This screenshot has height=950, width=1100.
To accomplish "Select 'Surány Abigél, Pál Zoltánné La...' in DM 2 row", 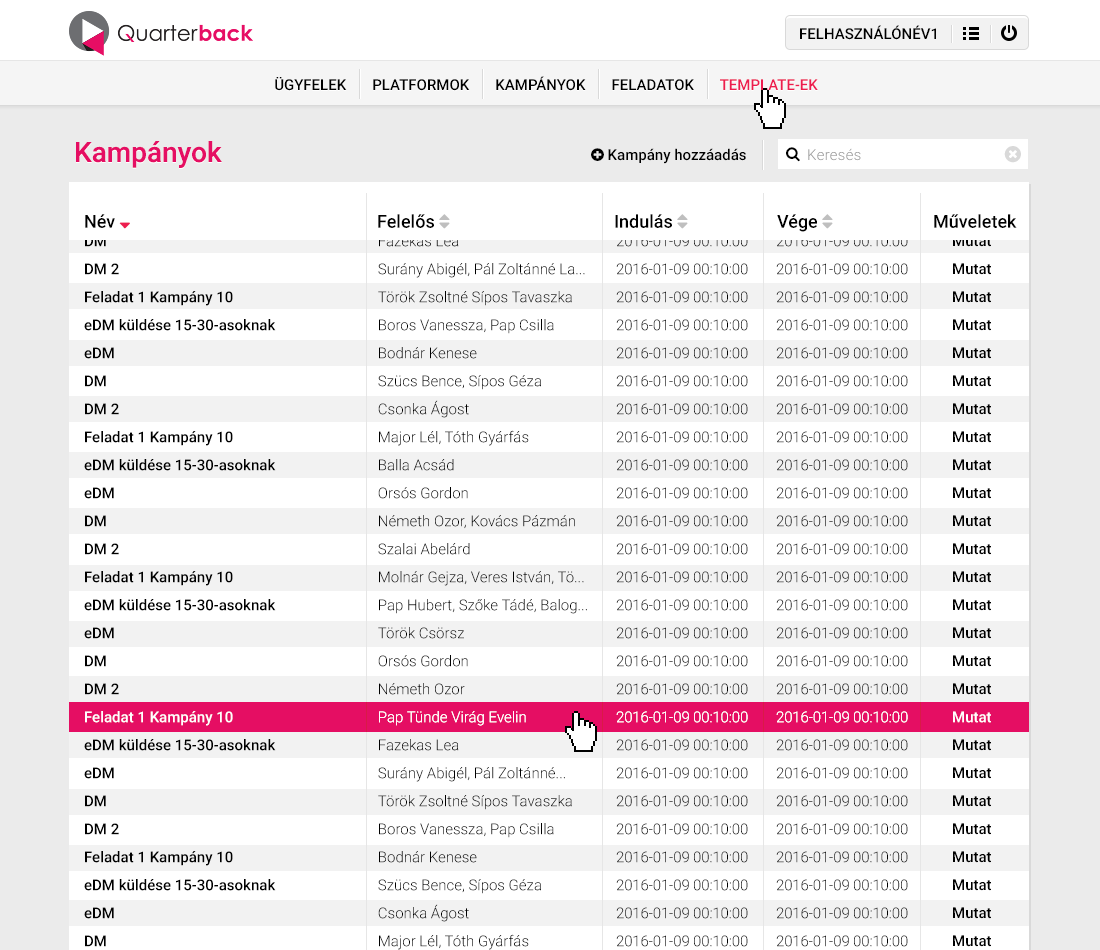I will pos(481,269).
